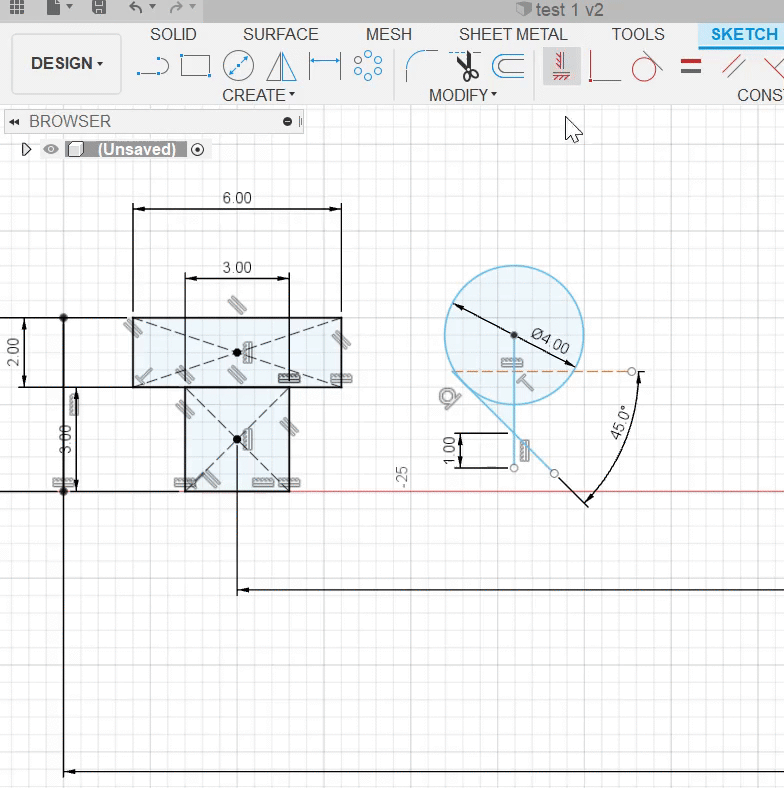Select the 2.00 height dimension
The width and height of the screenshot is (784, 788).
coord(13,352)
